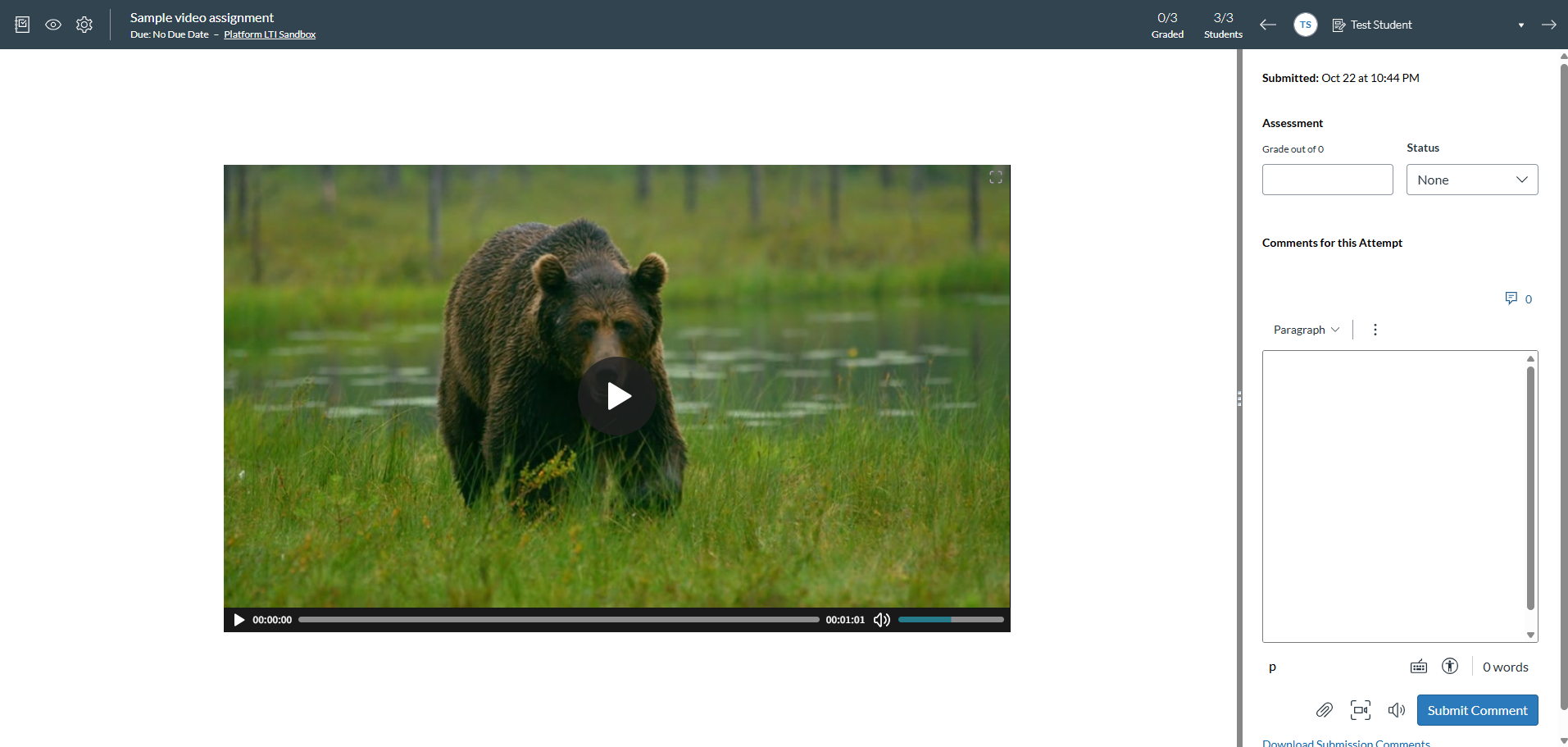The width and height of the screenshot is (1568, 747).
Task: Click the video progress seek bar
Action: tap(558, 620)
